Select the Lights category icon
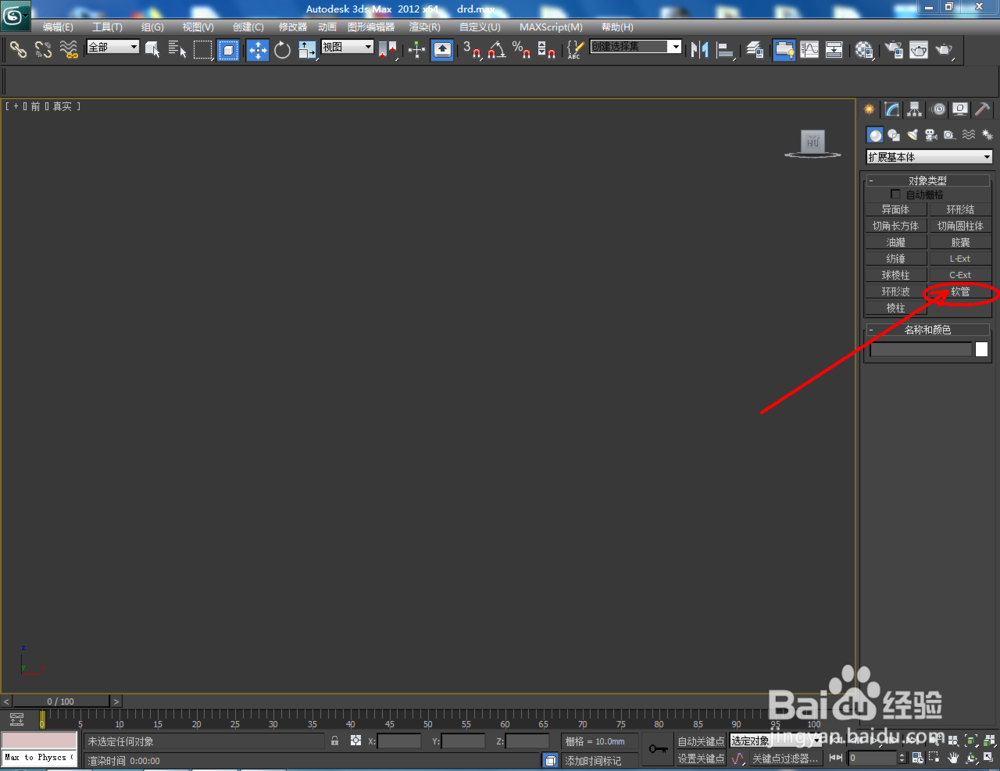The width and height of the screenshot is (1000, 771). pyautogui.click(x=913, y=135)
